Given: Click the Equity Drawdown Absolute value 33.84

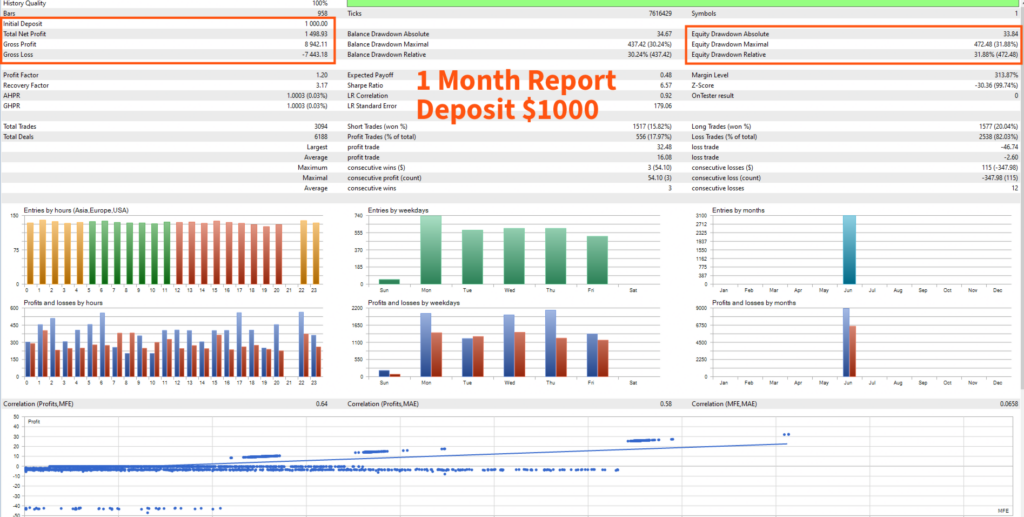Looking at the screenshot, I should point(1010,34).
